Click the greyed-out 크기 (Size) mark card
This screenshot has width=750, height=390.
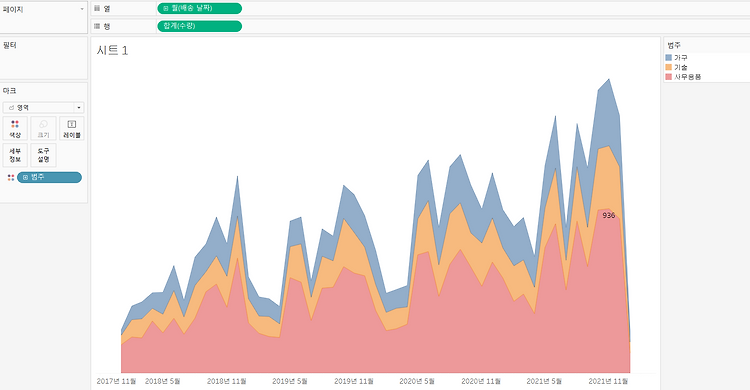(x=43, y=128)
